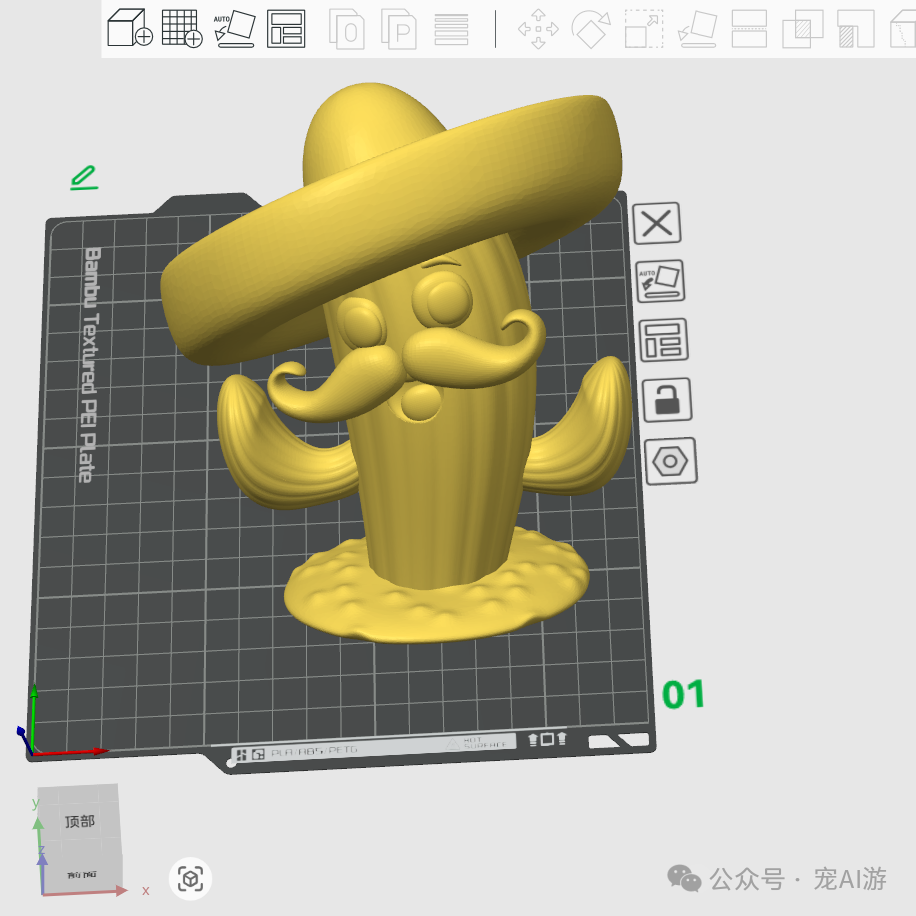Auto orient objects on plate 01
This screenshot has width=916, height=916.
click(660, 281)
